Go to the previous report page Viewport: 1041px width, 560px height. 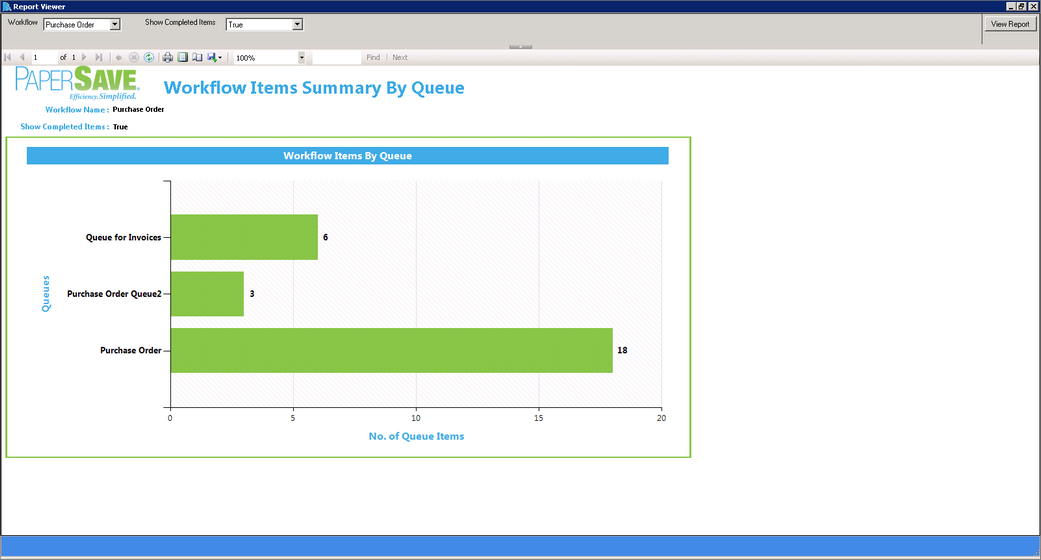coord(22,58)
